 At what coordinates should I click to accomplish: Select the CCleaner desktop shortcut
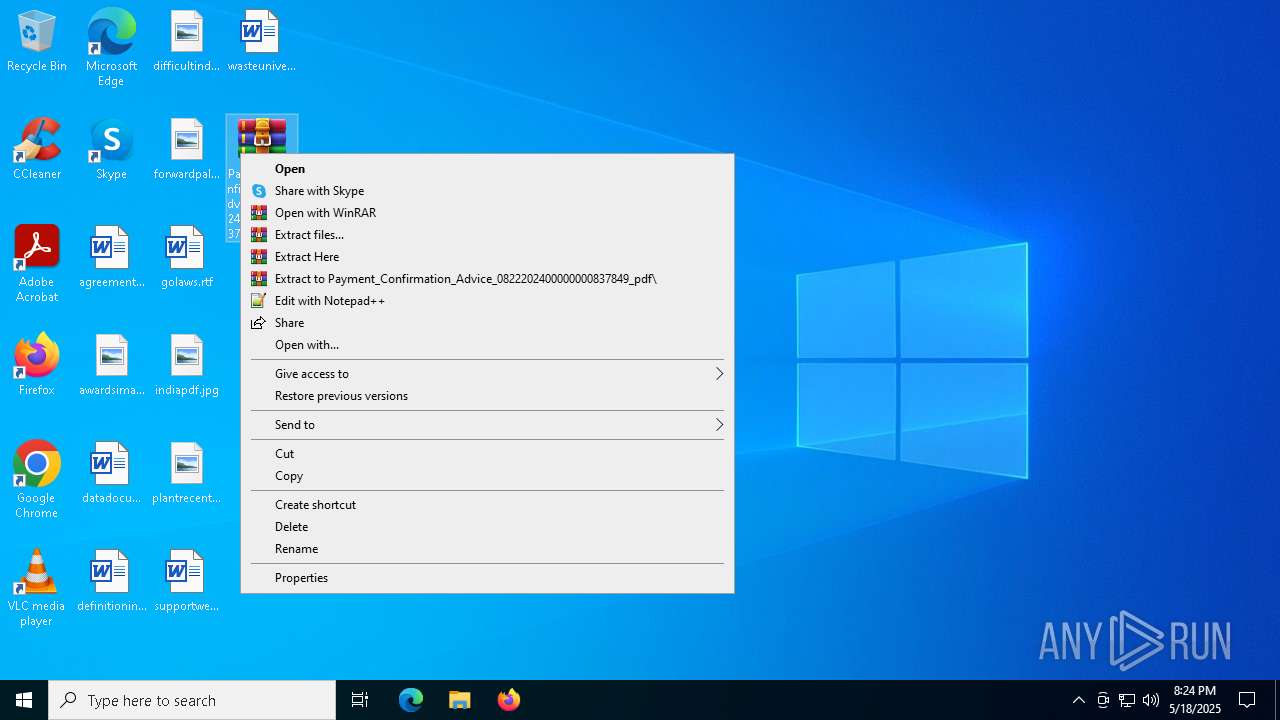pyautogui.click(x=37, y=149)
